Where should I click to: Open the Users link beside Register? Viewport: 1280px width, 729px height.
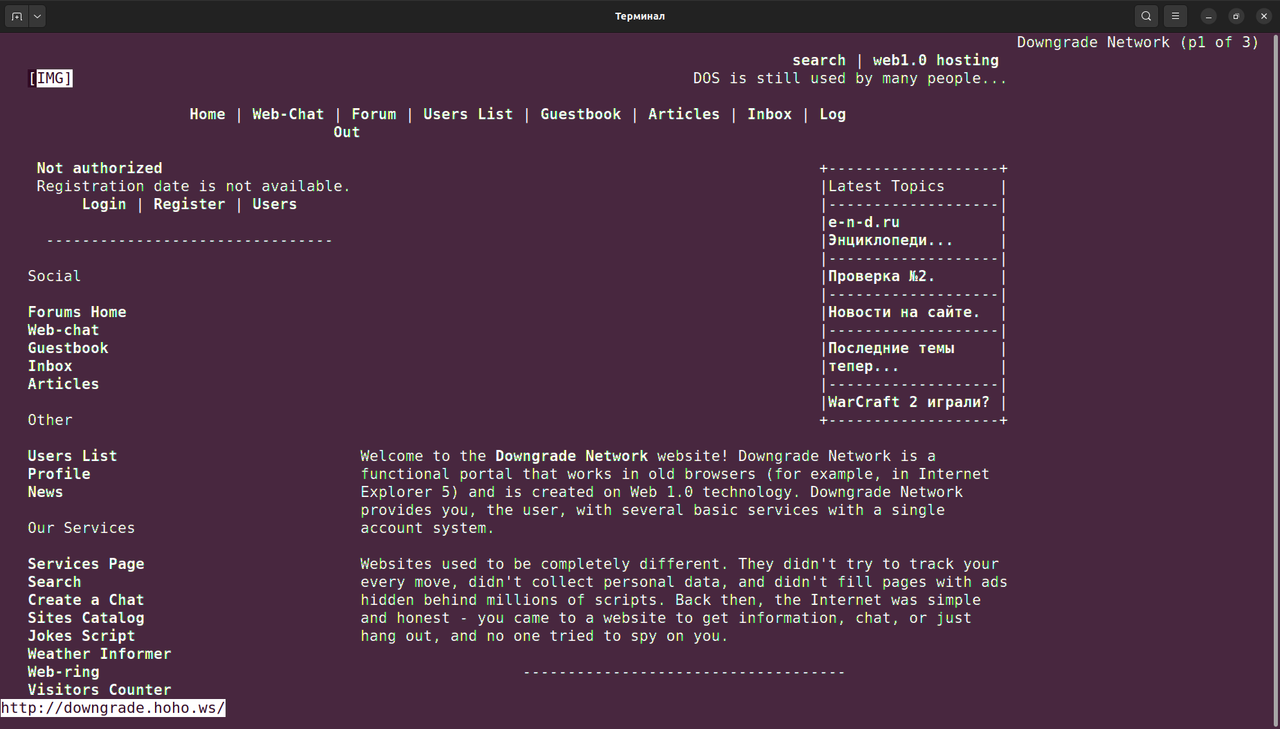point(274,204)
